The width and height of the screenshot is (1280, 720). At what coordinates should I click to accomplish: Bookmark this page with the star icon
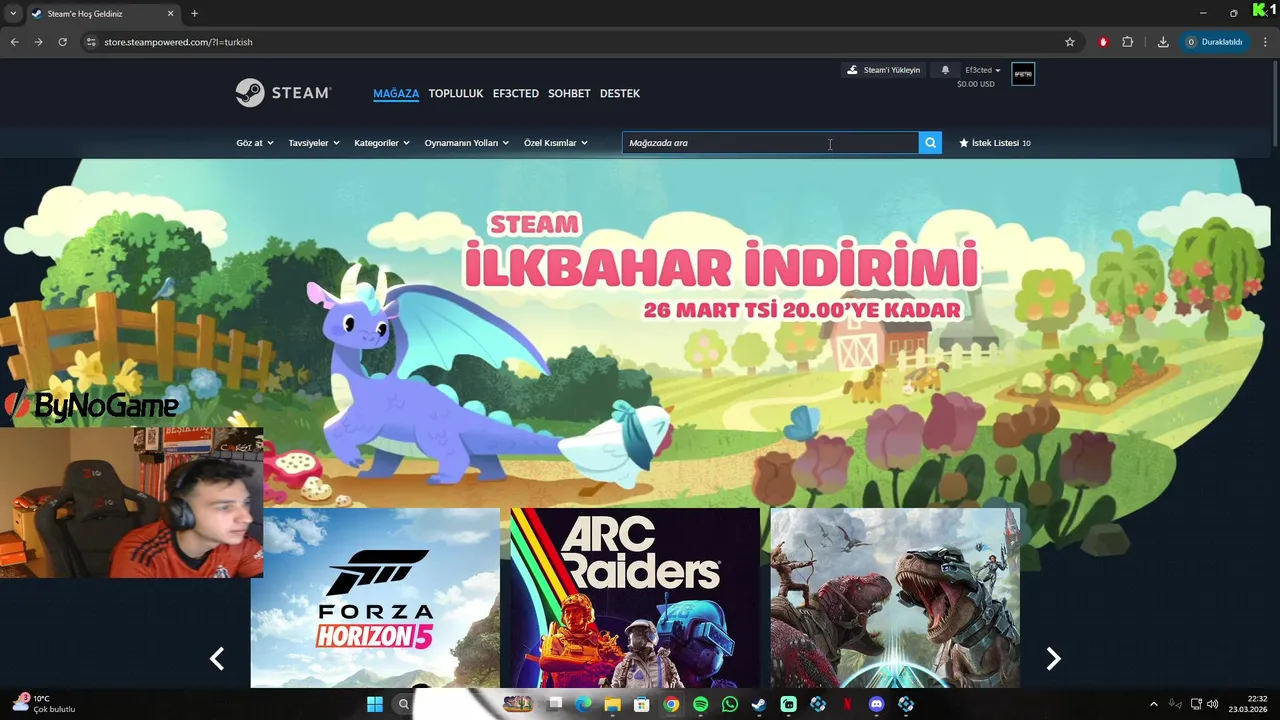[x=1070, y=42]
